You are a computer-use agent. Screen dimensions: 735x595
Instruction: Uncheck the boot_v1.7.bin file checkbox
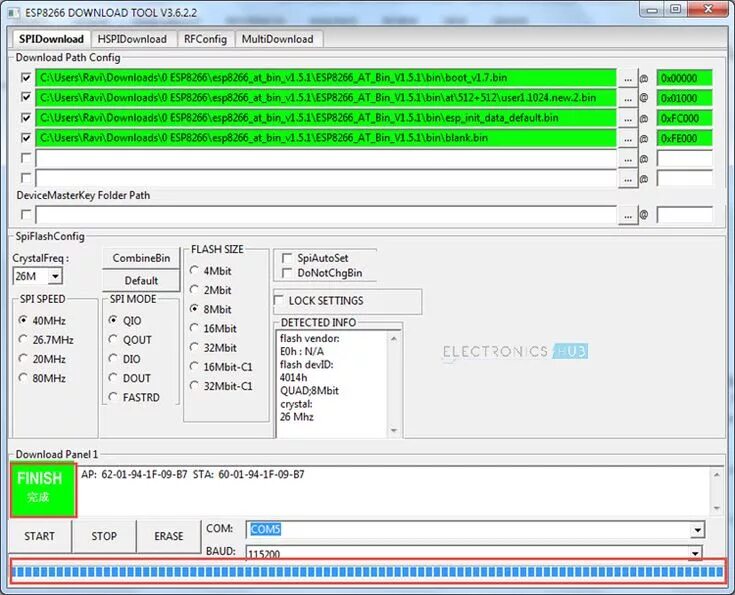(x=26, y=77)
